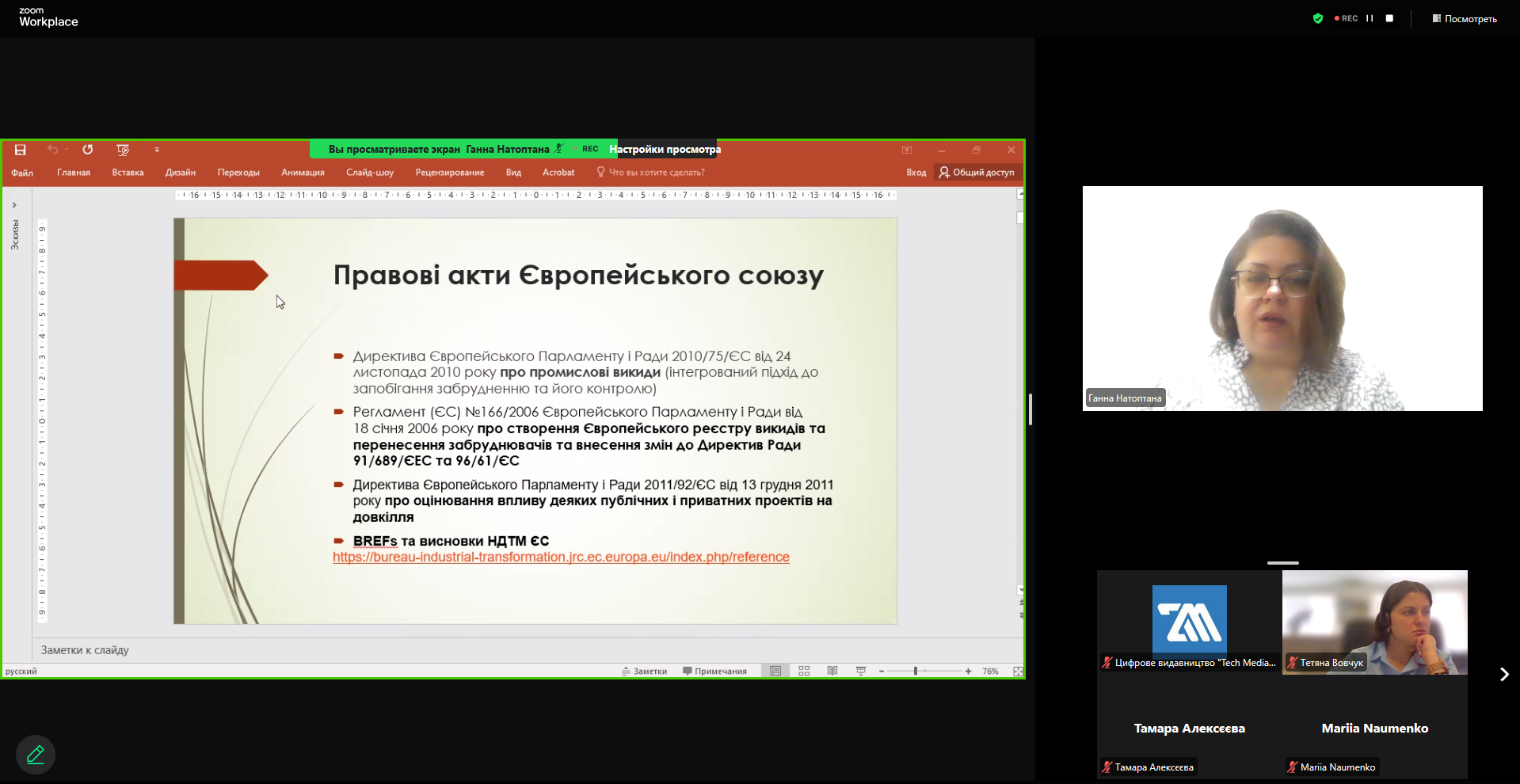Switch to slide sorter view

coord(804,671)
